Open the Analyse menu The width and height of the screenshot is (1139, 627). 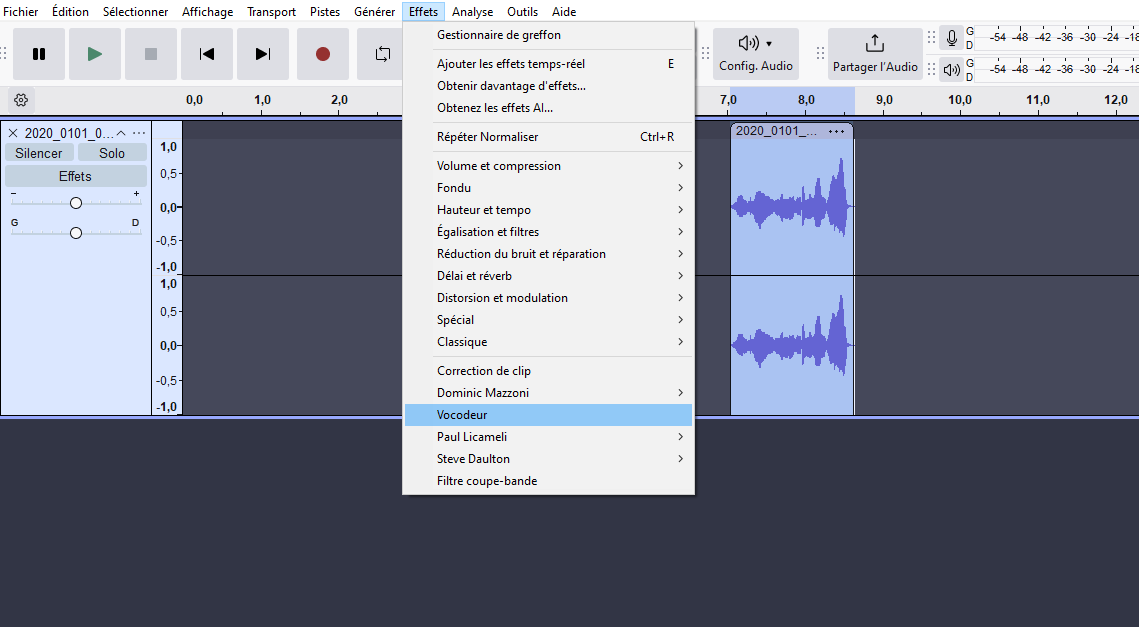472,12
